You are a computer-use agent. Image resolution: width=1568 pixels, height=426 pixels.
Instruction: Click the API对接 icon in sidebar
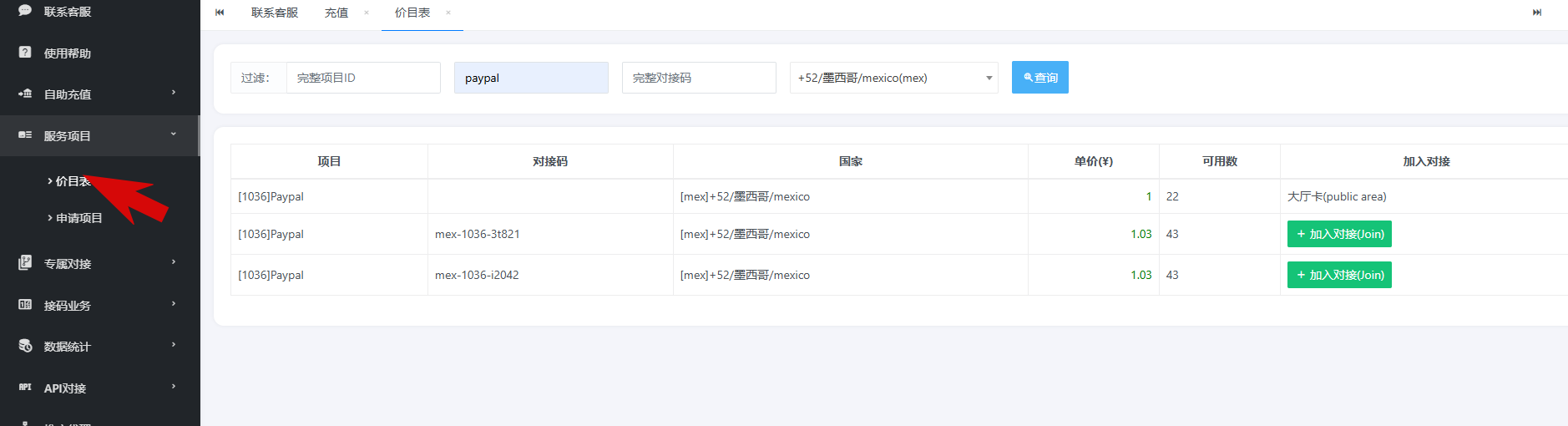tap(25, 387)
